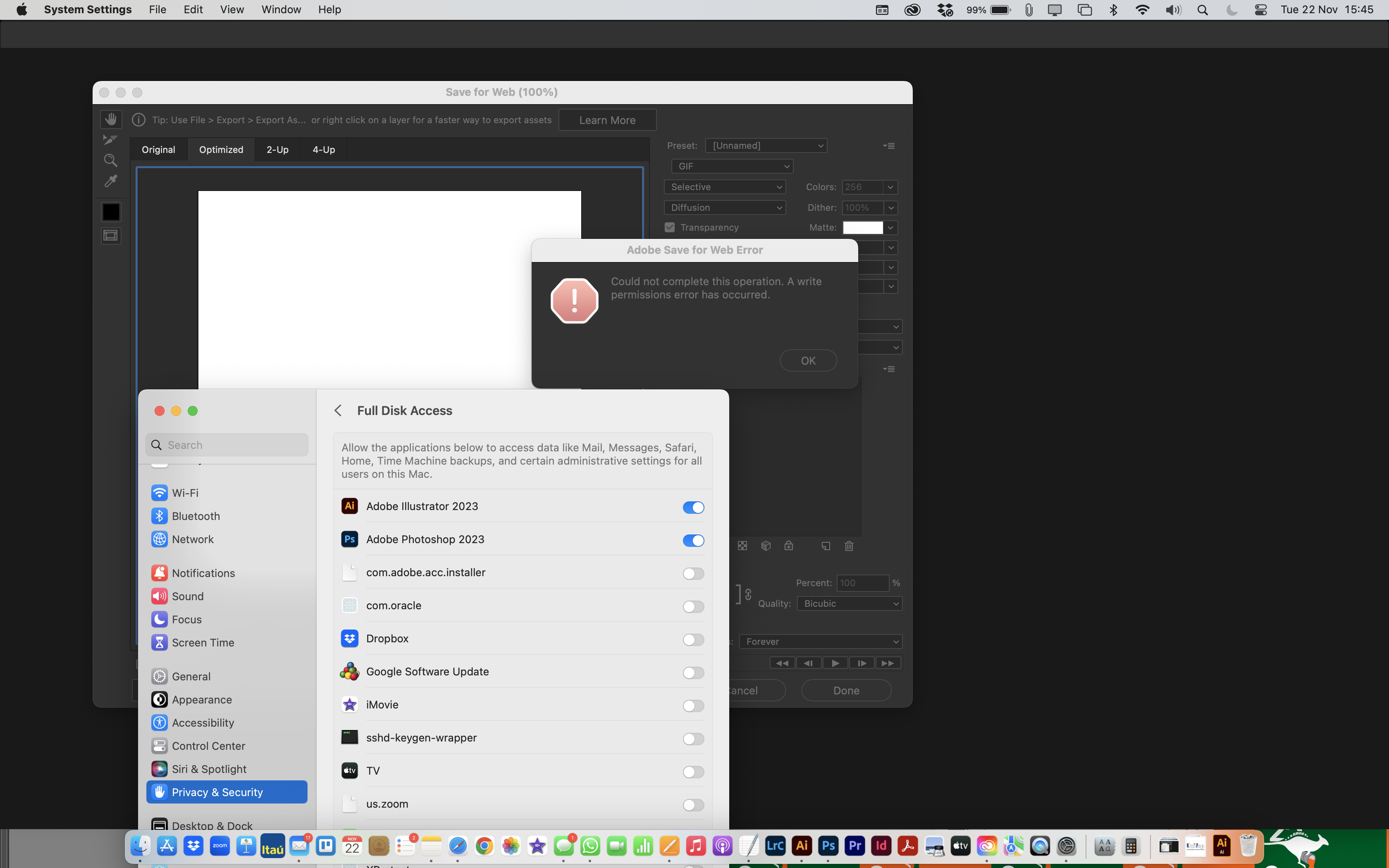
Task: Click Adobe Photoshop 2023 app icon
Action: [x=349, y=539]
